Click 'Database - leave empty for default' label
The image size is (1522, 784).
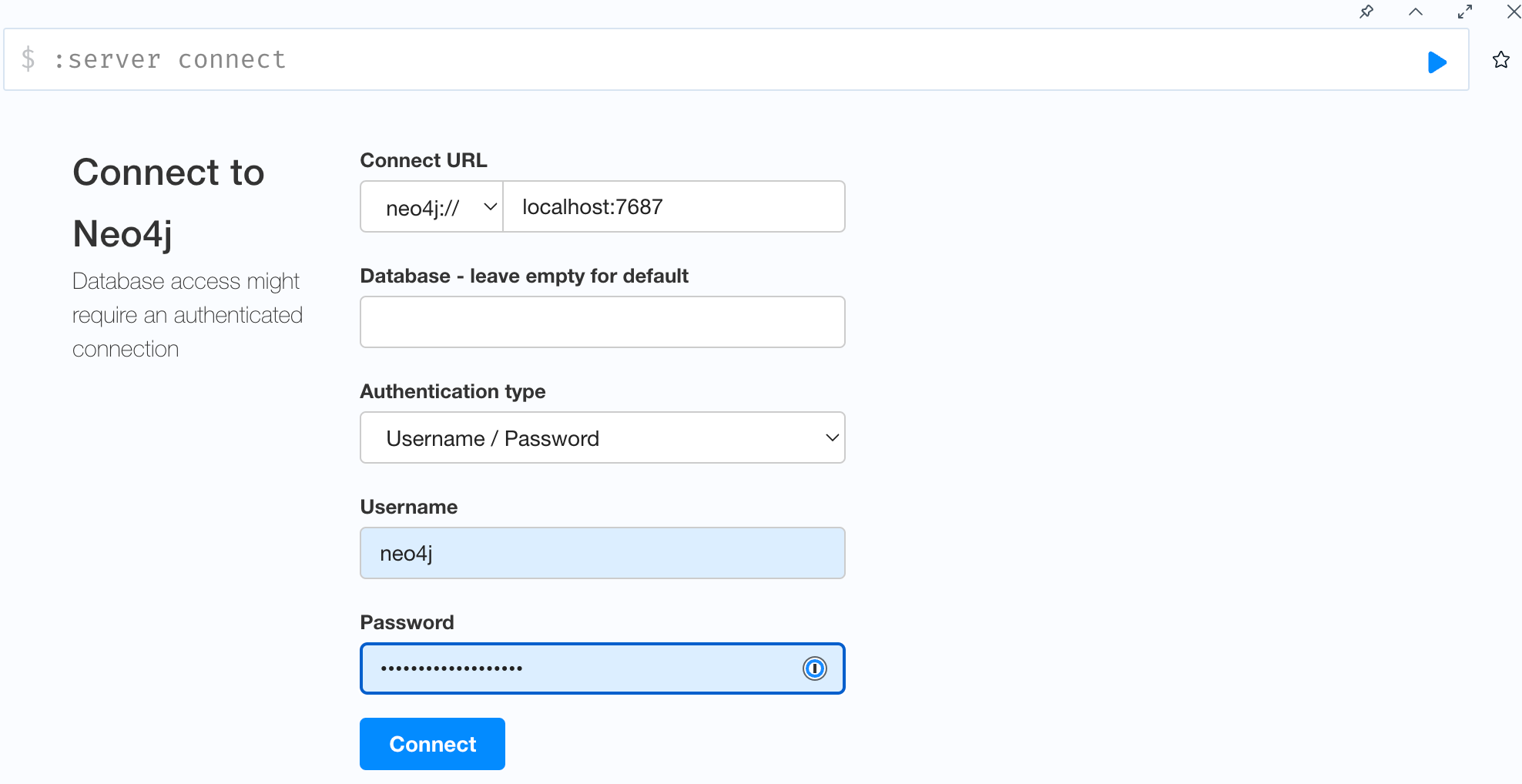pos(524,276)
